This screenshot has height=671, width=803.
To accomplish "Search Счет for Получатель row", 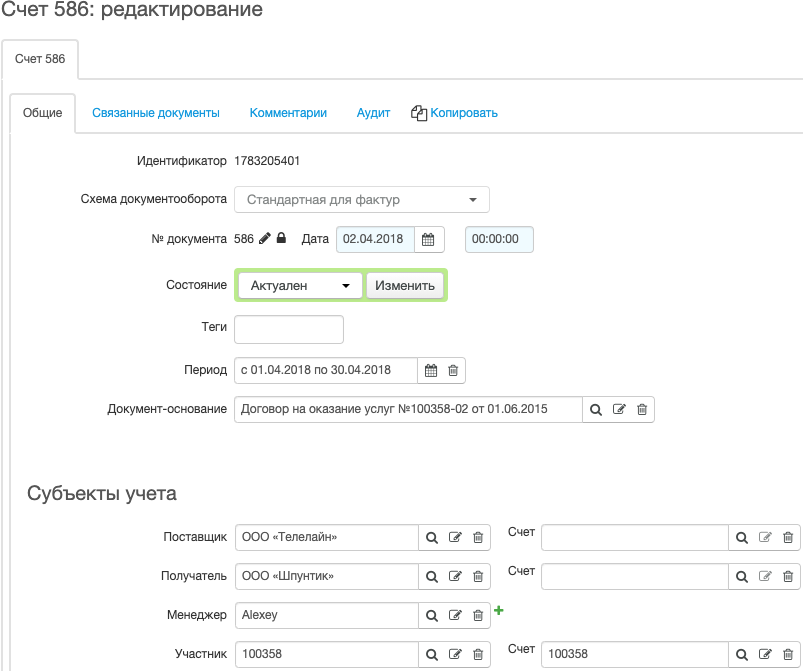I will (742, 577).
